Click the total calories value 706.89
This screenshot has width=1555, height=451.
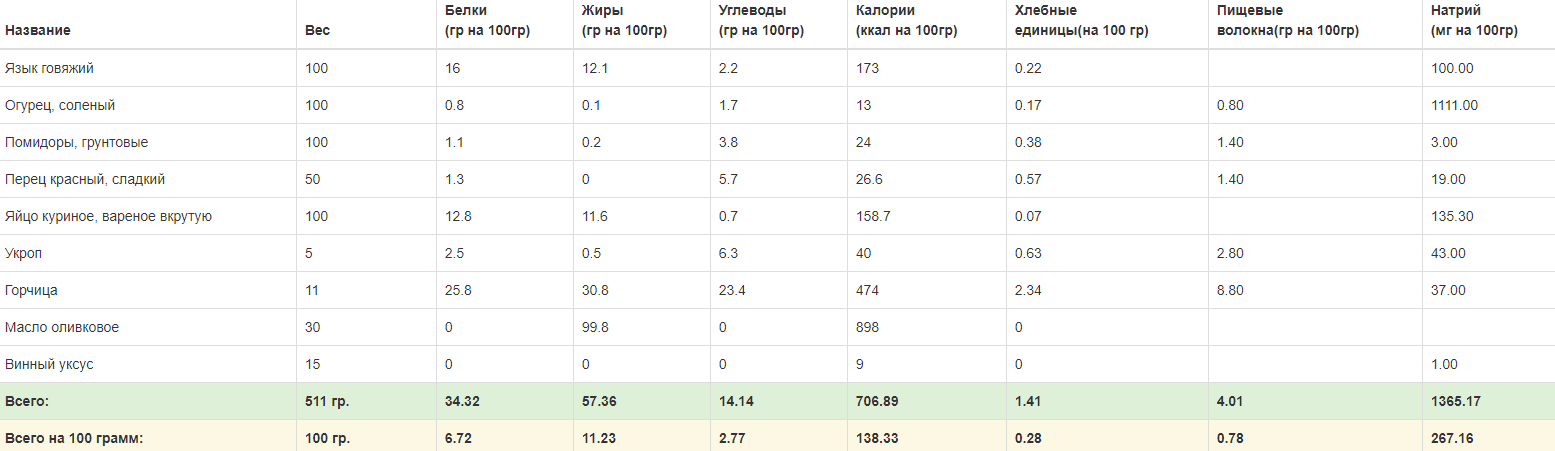pyautogui.click(x=877, y=401)
